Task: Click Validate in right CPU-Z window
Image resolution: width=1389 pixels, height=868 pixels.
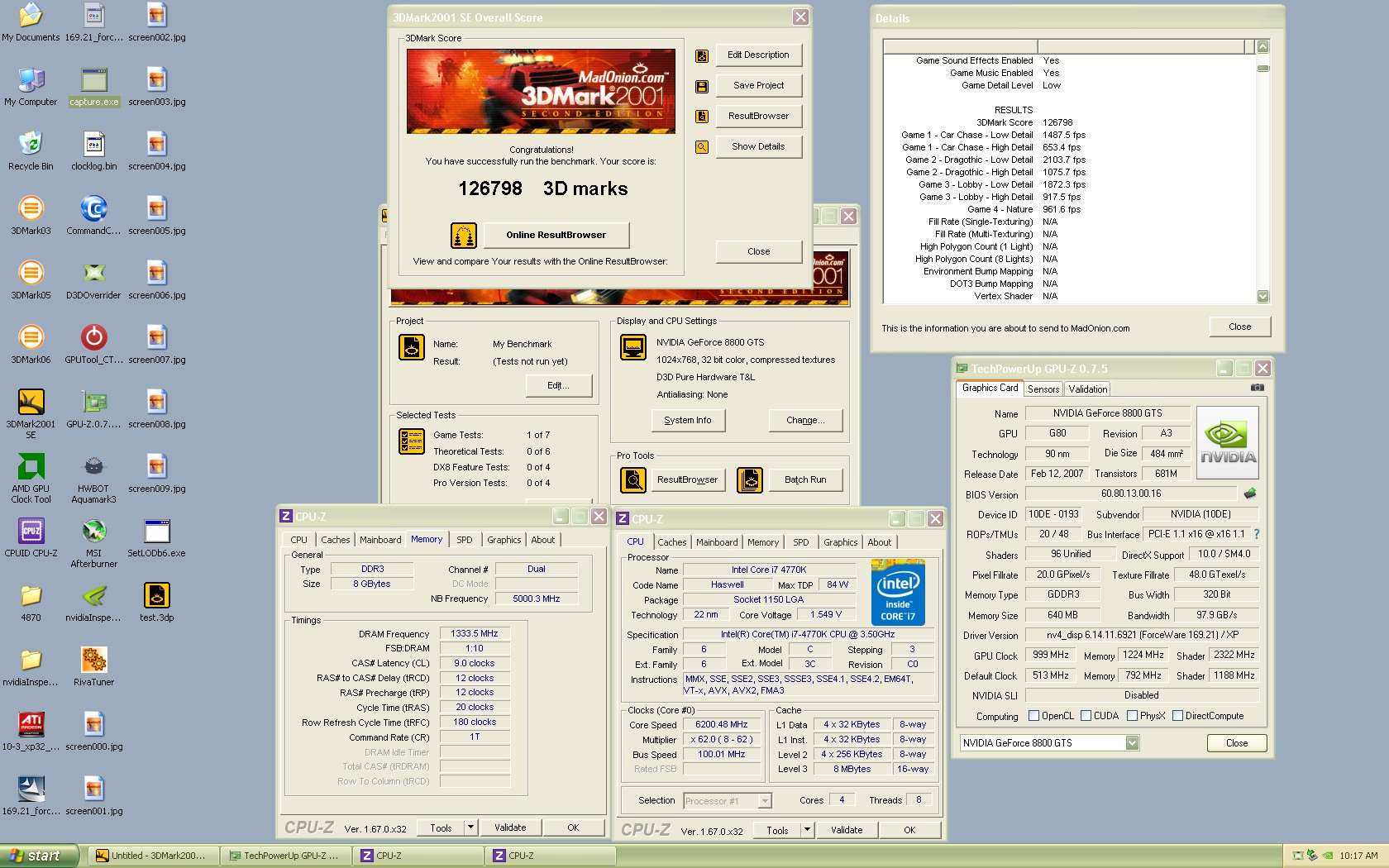Action: pos(847,830)
